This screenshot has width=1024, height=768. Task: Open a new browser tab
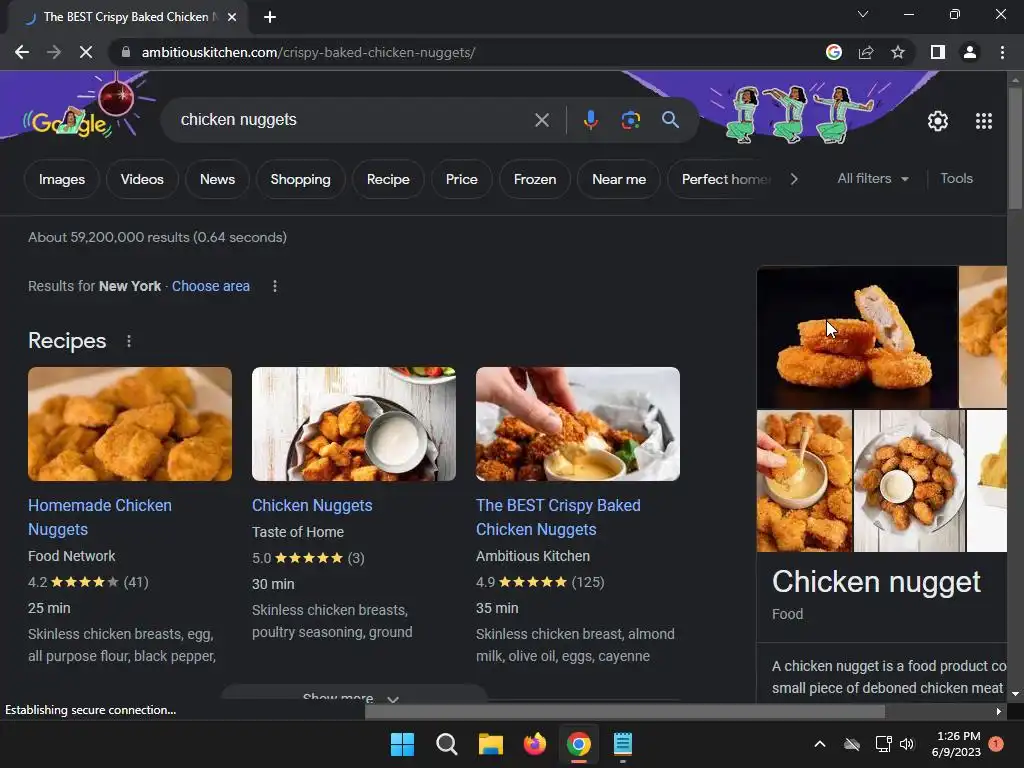(x=270, y=17)
